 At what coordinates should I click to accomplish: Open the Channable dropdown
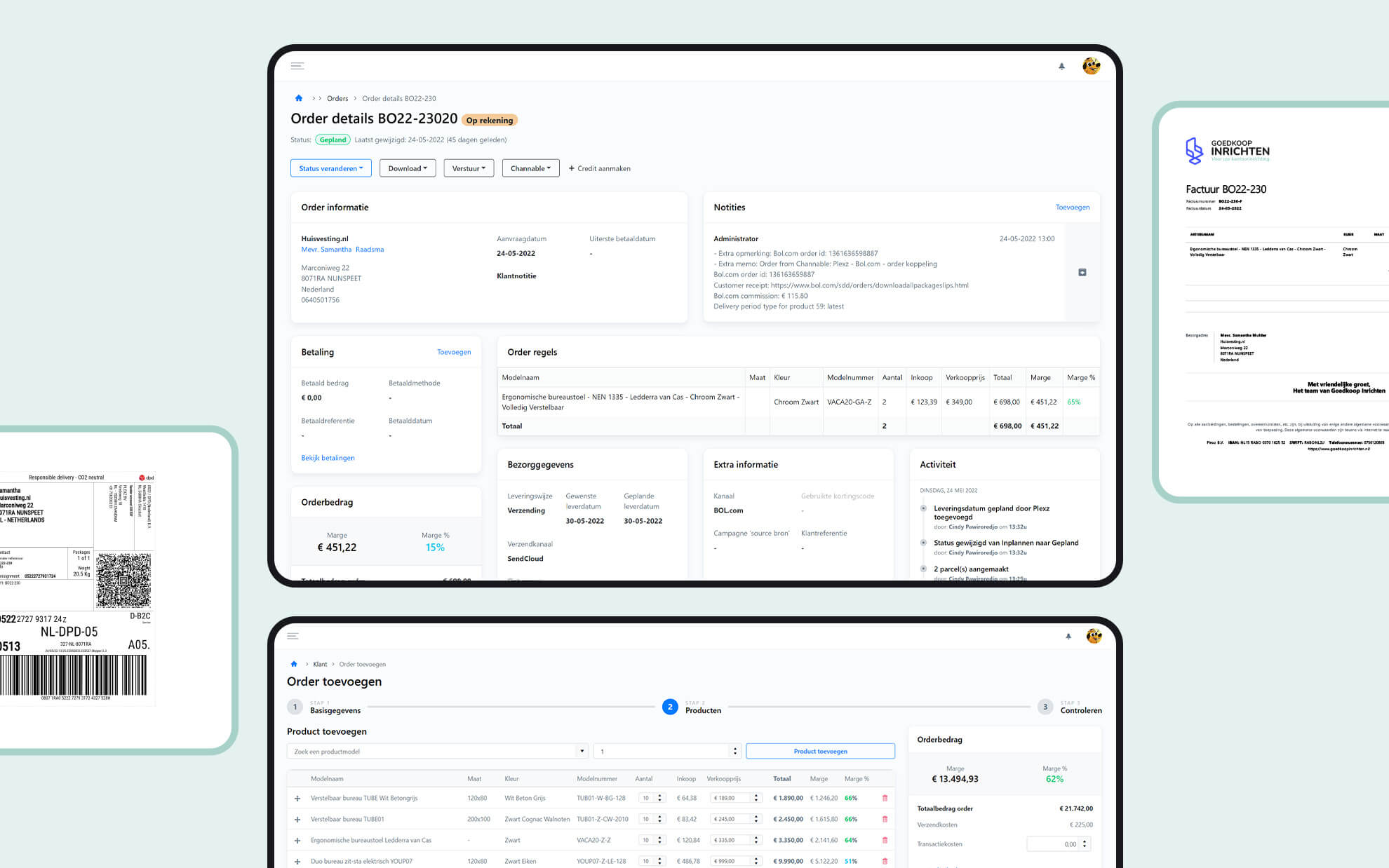click(x=530, y=168)
